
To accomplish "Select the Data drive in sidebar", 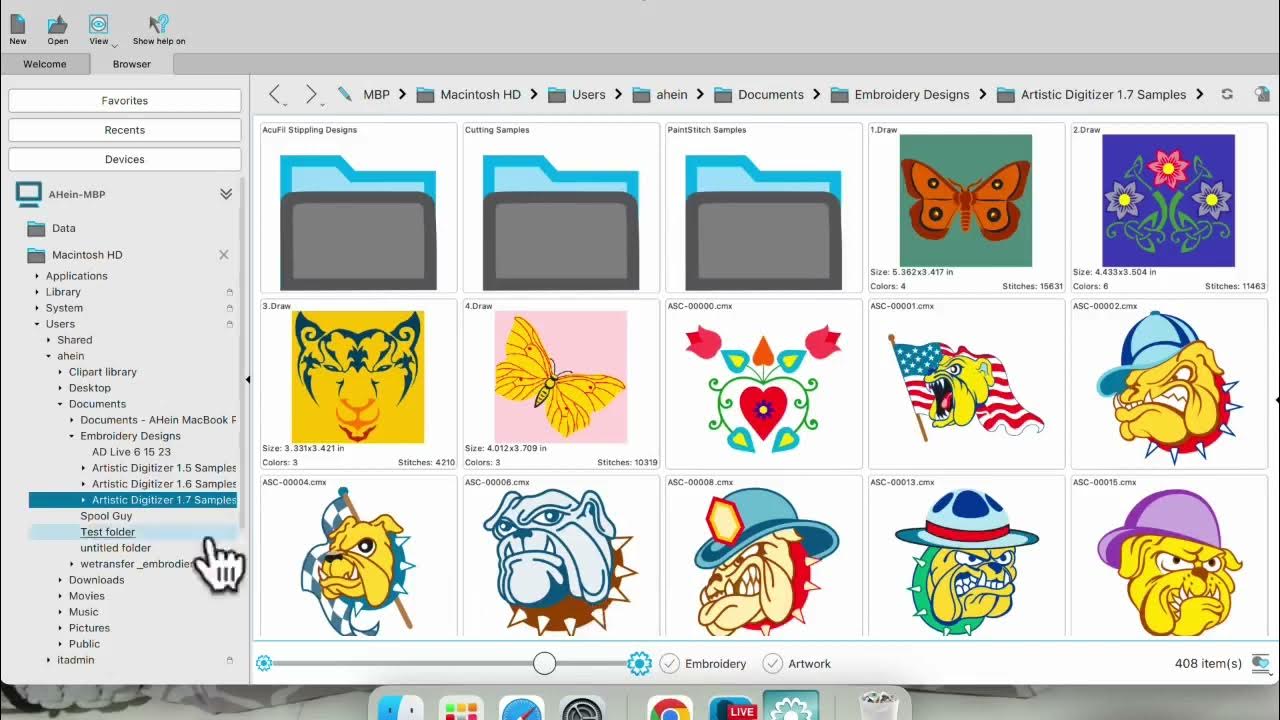I will click(x=63, y=228).
